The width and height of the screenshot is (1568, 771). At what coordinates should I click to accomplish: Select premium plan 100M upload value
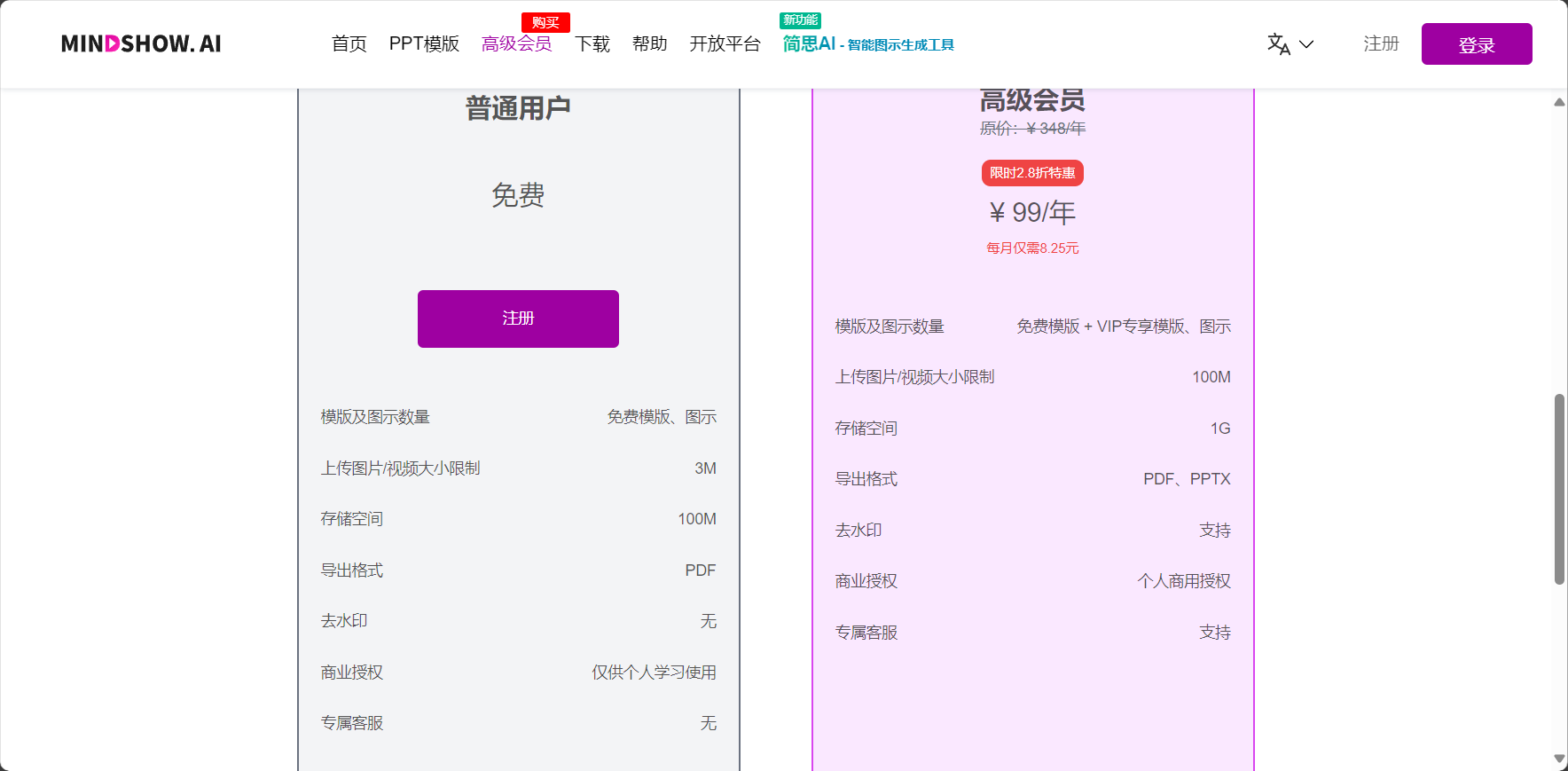point(1211,377)
